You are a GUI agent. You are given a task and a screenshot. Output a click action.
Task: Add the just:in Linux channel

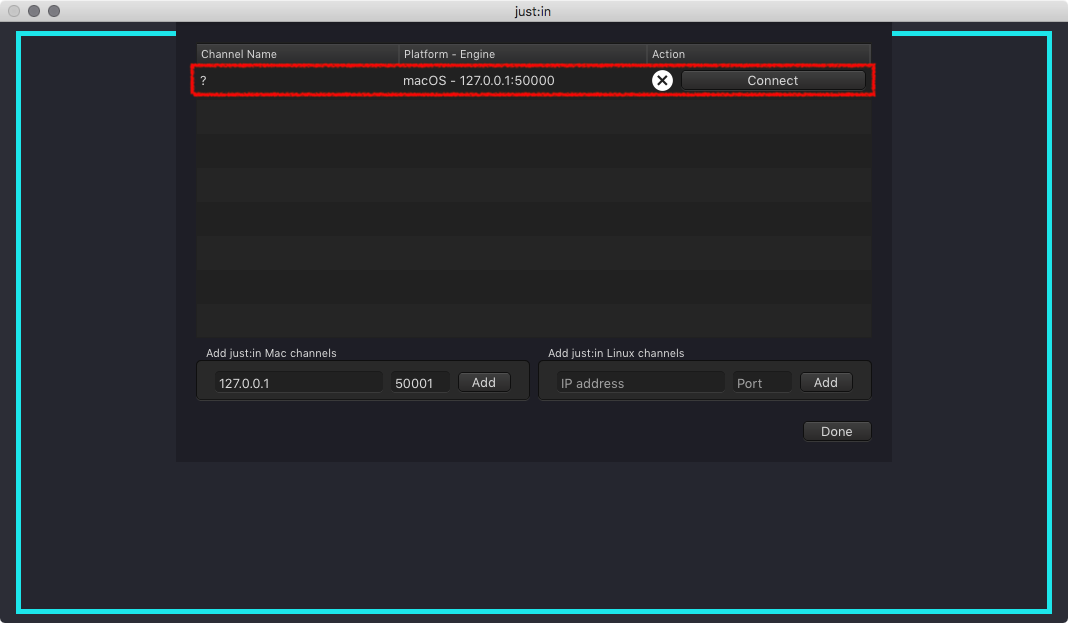click(826, 382)
